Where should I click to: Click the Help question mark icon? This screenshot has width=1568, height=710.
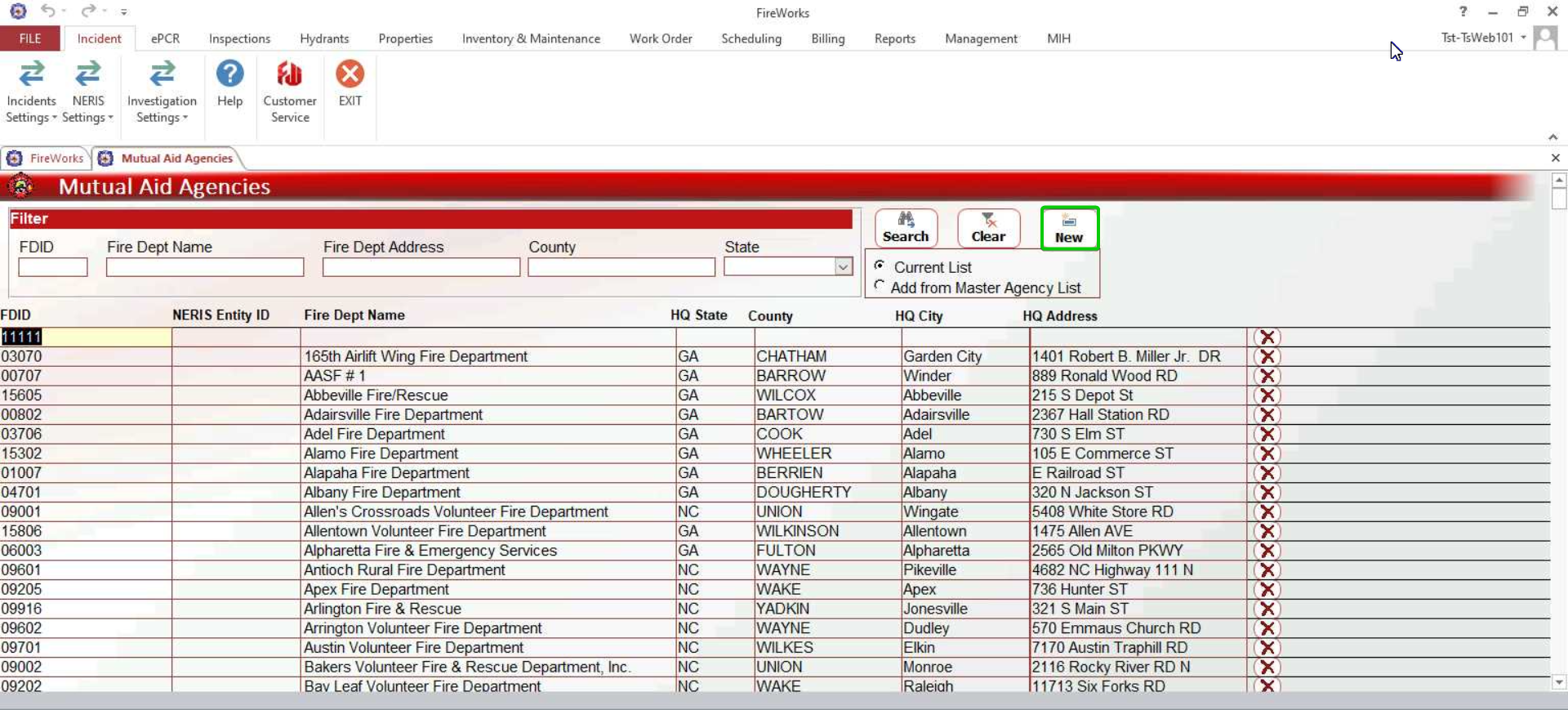pyautogui.click(x=229, y=83)
